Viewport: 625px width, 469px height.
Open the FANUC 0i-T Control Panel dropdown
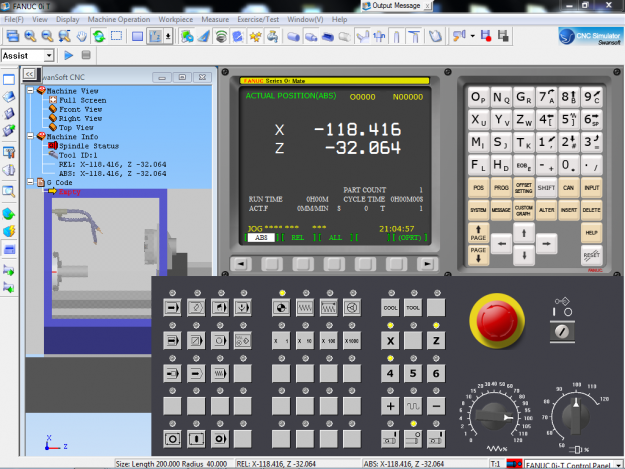(x=618, y=465)
